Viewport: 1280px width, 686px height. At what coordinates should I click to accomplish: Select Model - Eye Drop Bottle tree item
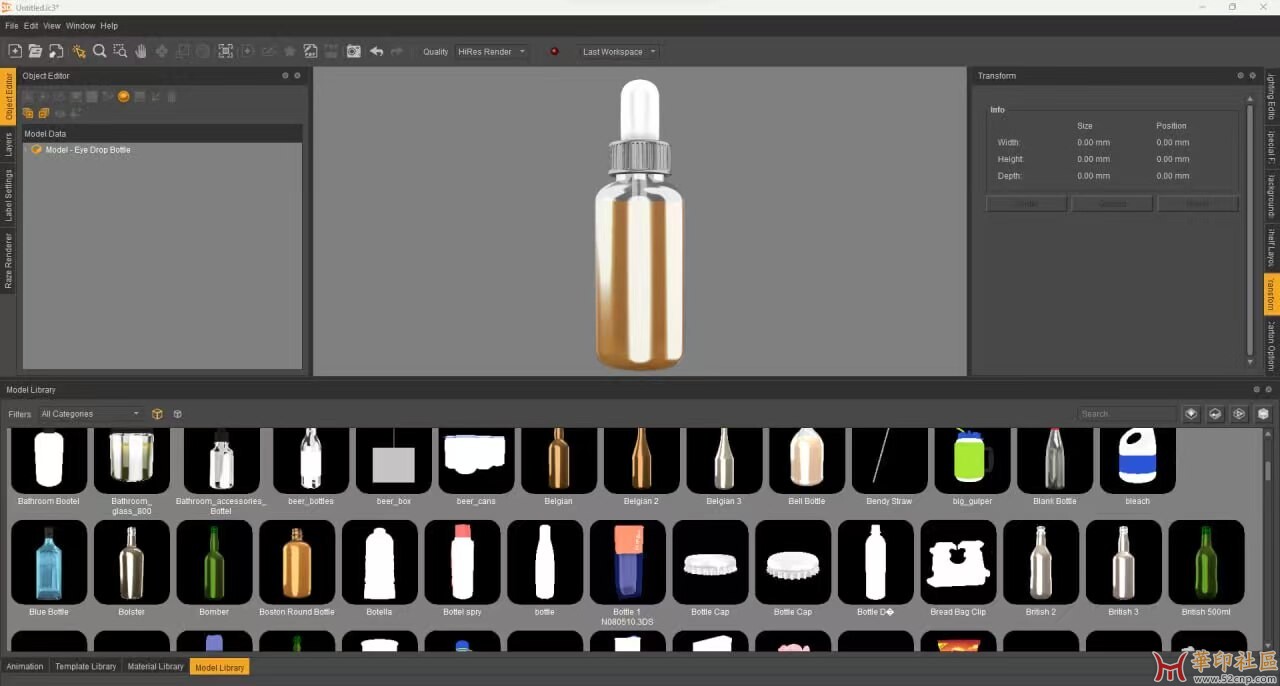tap(87, 150)
